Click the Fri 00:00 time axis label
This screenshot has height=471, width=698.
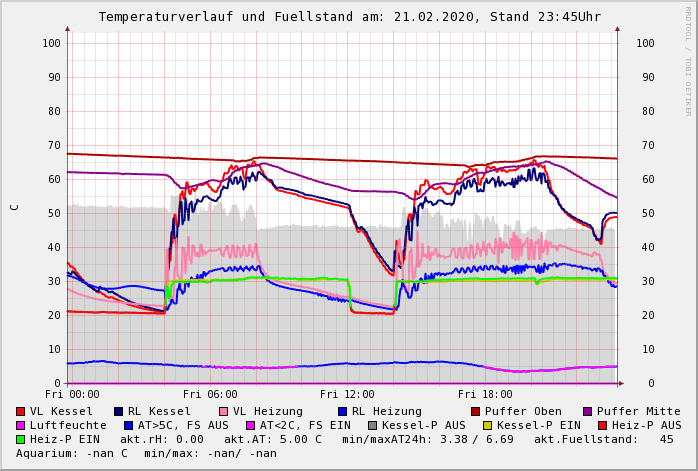[72, 395]
